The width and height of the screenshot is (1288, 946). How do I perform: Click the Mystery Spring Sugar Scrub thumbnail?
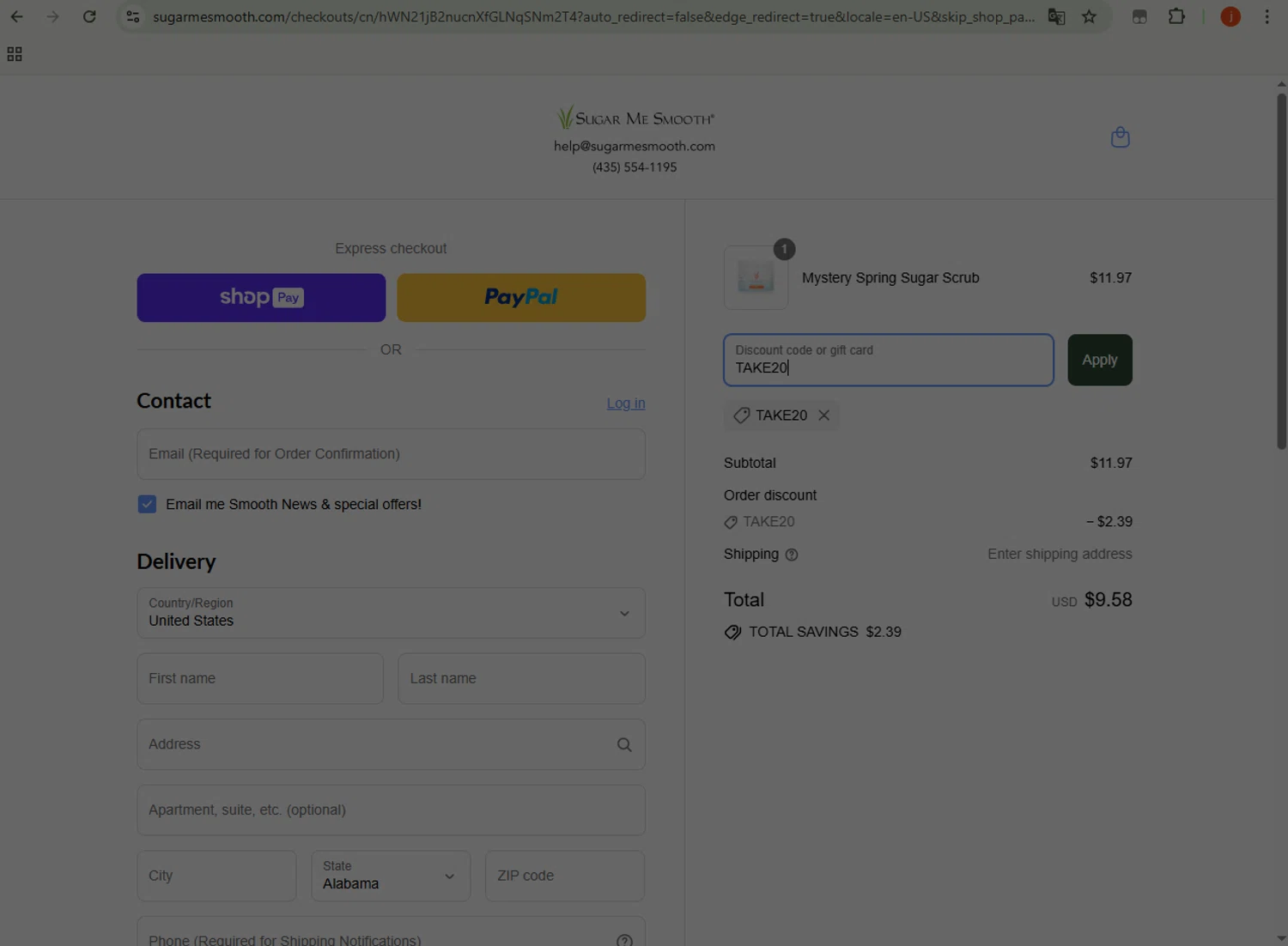(x=756, y=277)
